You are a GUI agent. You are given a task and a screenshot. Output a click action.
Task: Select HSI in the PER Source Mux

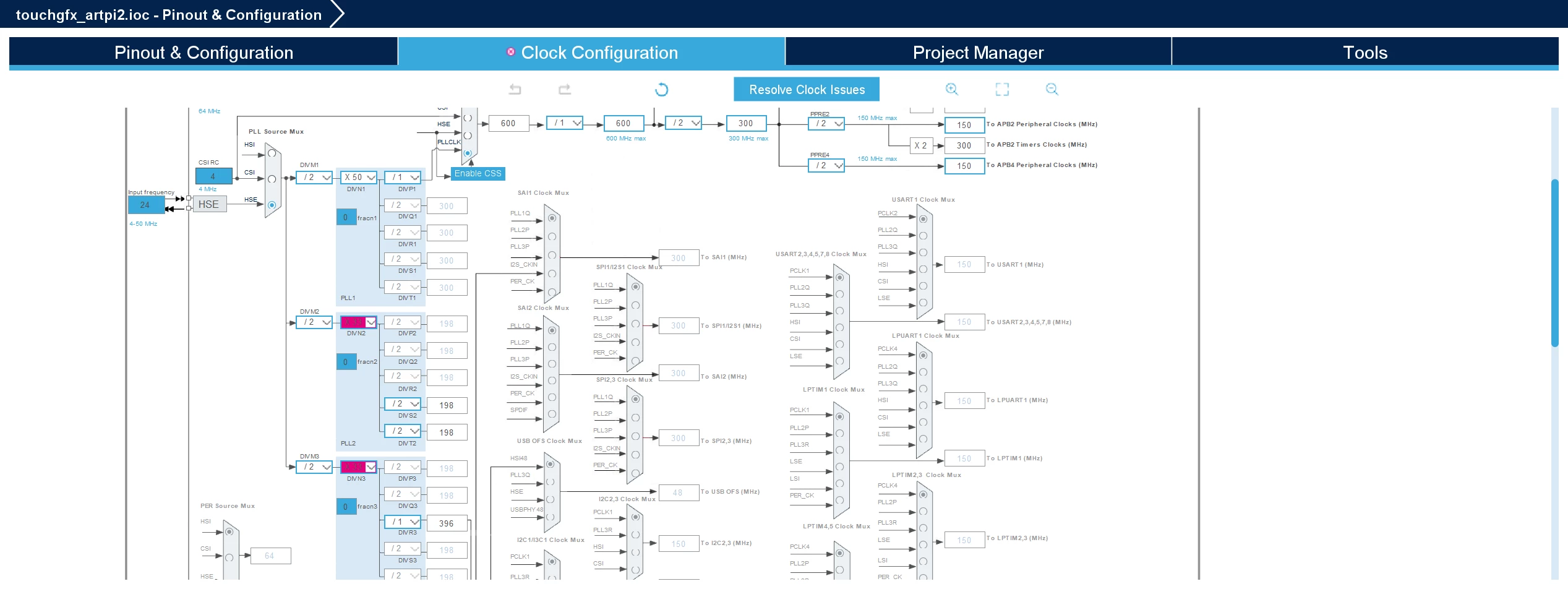tap(229, 531)
